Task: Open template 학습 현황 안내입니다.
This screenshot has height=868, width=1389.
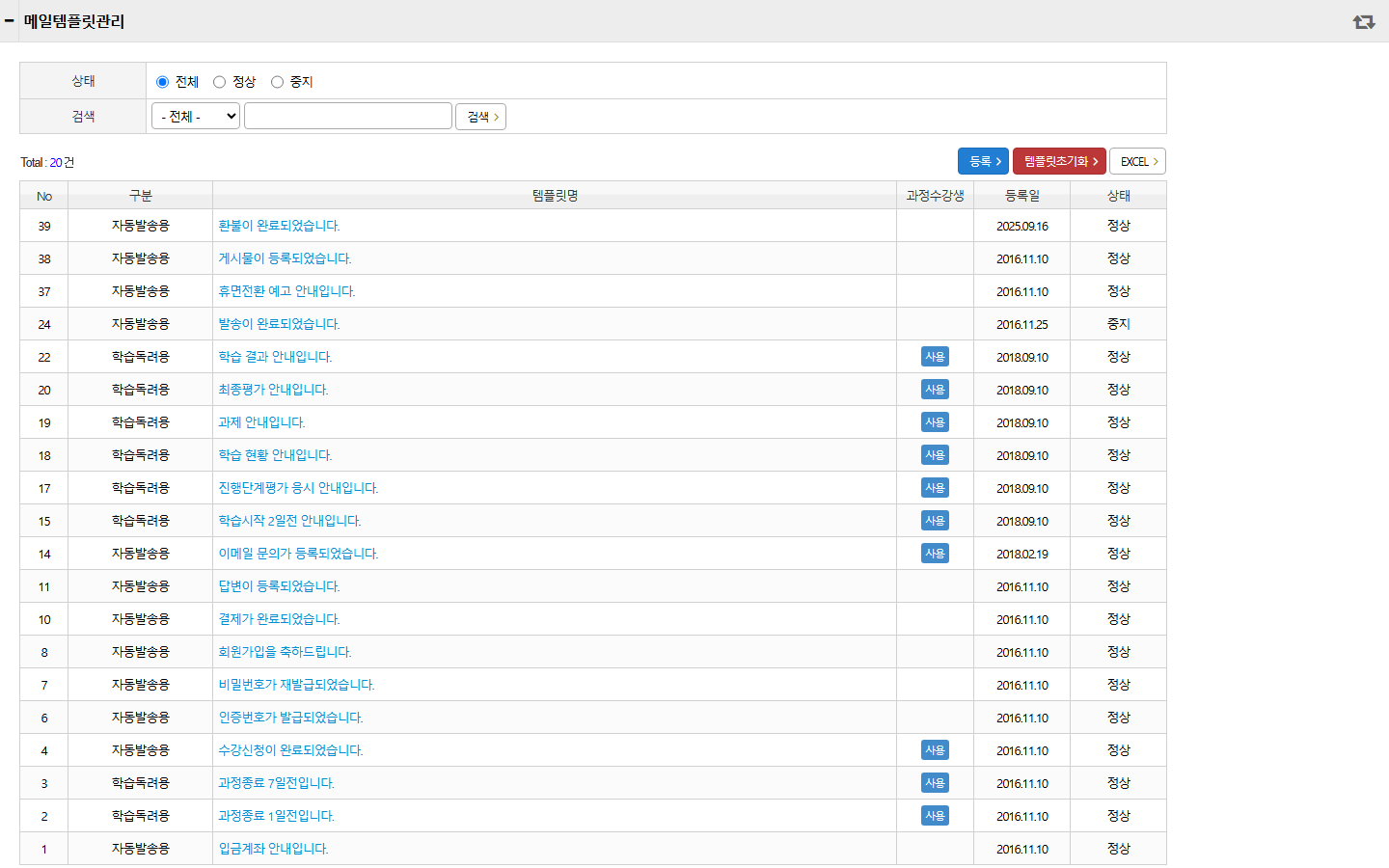Action: pos(275,455)
